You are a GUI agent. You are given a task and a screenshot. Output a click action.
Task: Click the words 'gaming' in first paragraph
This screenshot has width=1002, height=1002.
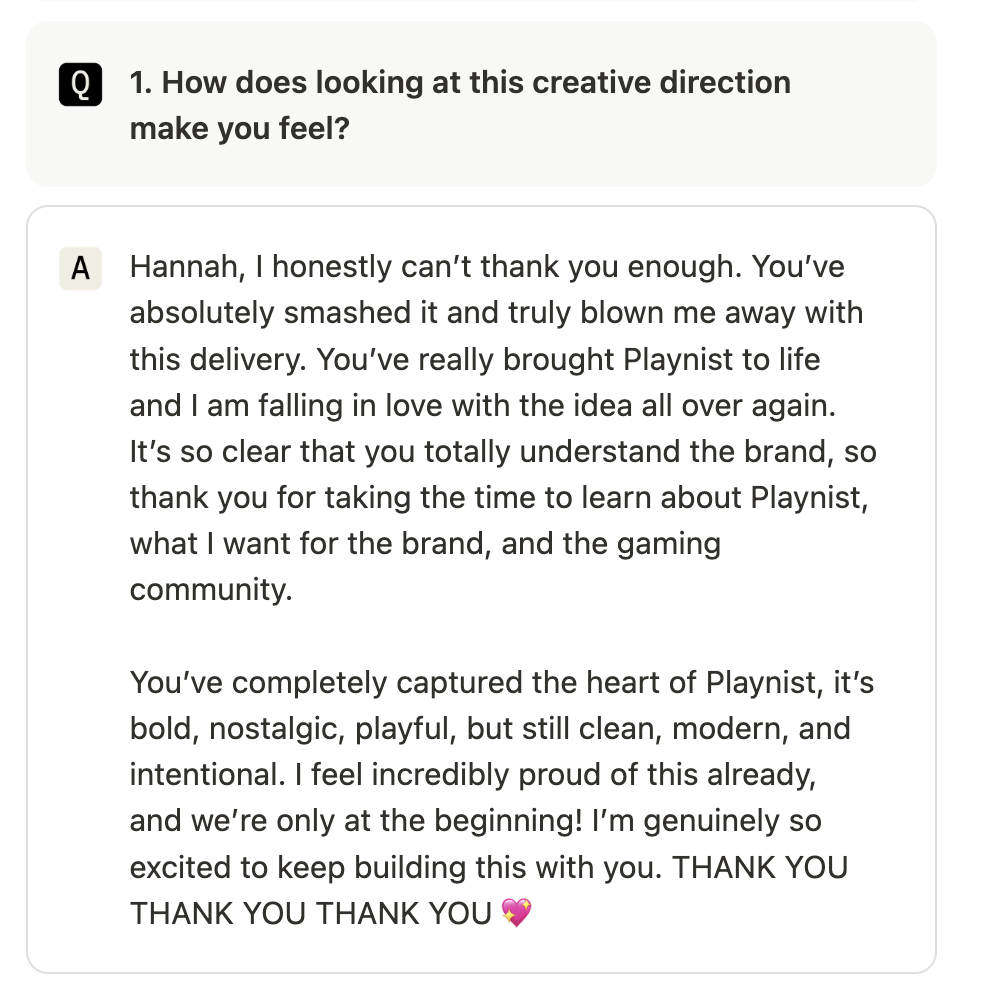(668, 545)
